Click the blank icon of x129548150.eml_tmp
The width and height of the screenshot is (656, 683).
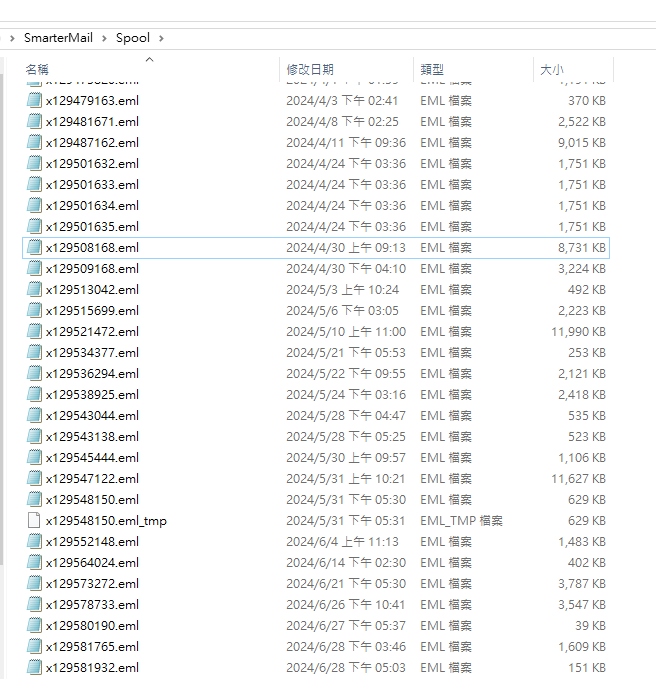pyautogui.click(x=34, y=520)
